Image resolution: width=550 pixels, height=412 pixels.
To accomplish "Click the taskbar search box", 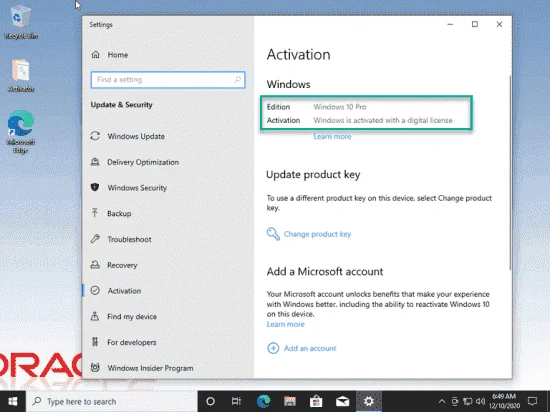I will [112, 401].
